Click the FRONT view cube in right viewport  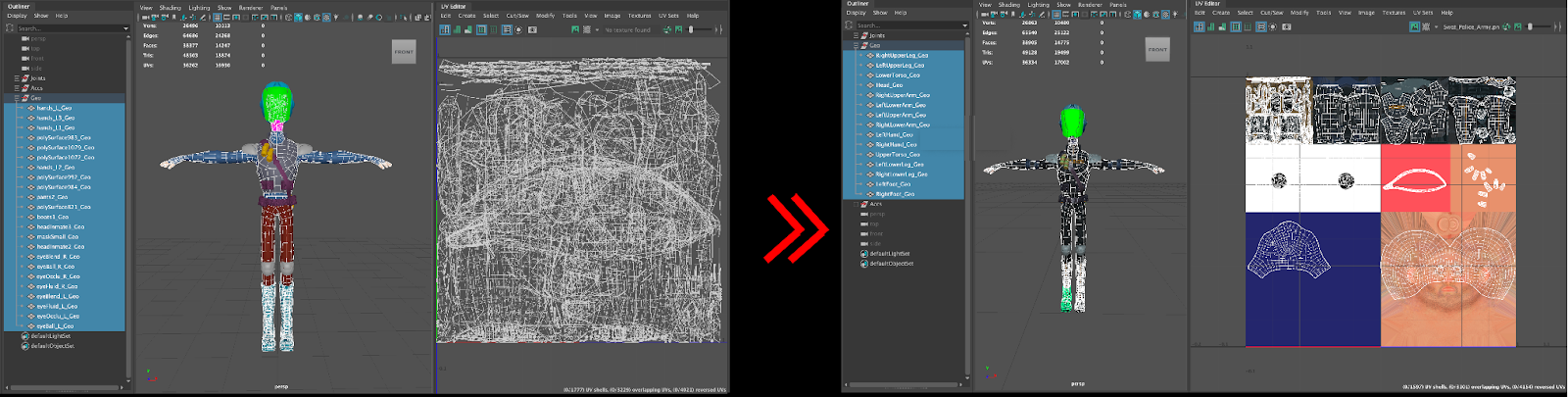point(1157,49)
